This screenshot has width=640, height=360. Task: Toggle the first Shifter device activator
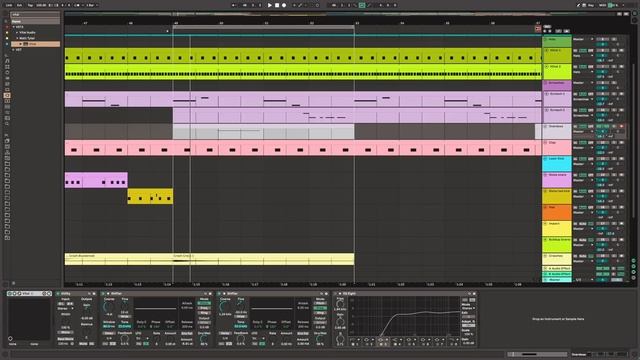coord(103,293)
